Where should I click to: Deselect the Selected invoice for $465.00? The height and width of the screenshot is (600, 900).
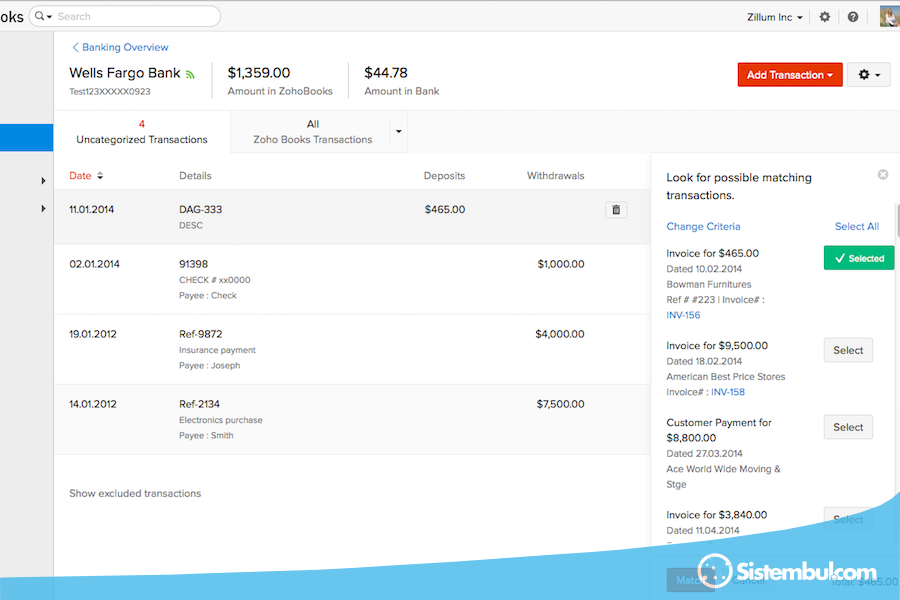859,258
